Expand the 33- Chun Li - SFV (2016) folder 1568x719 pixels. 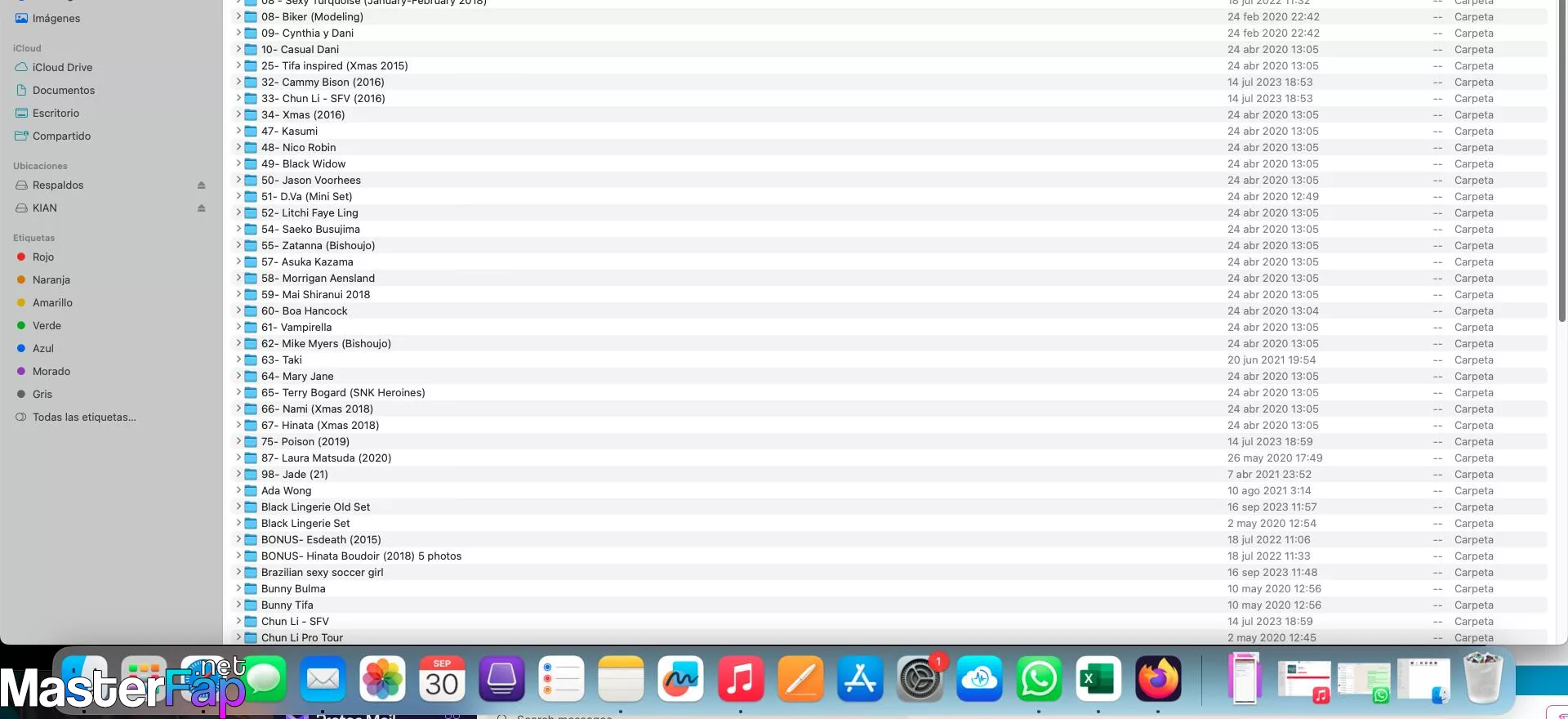coord(238,98)
